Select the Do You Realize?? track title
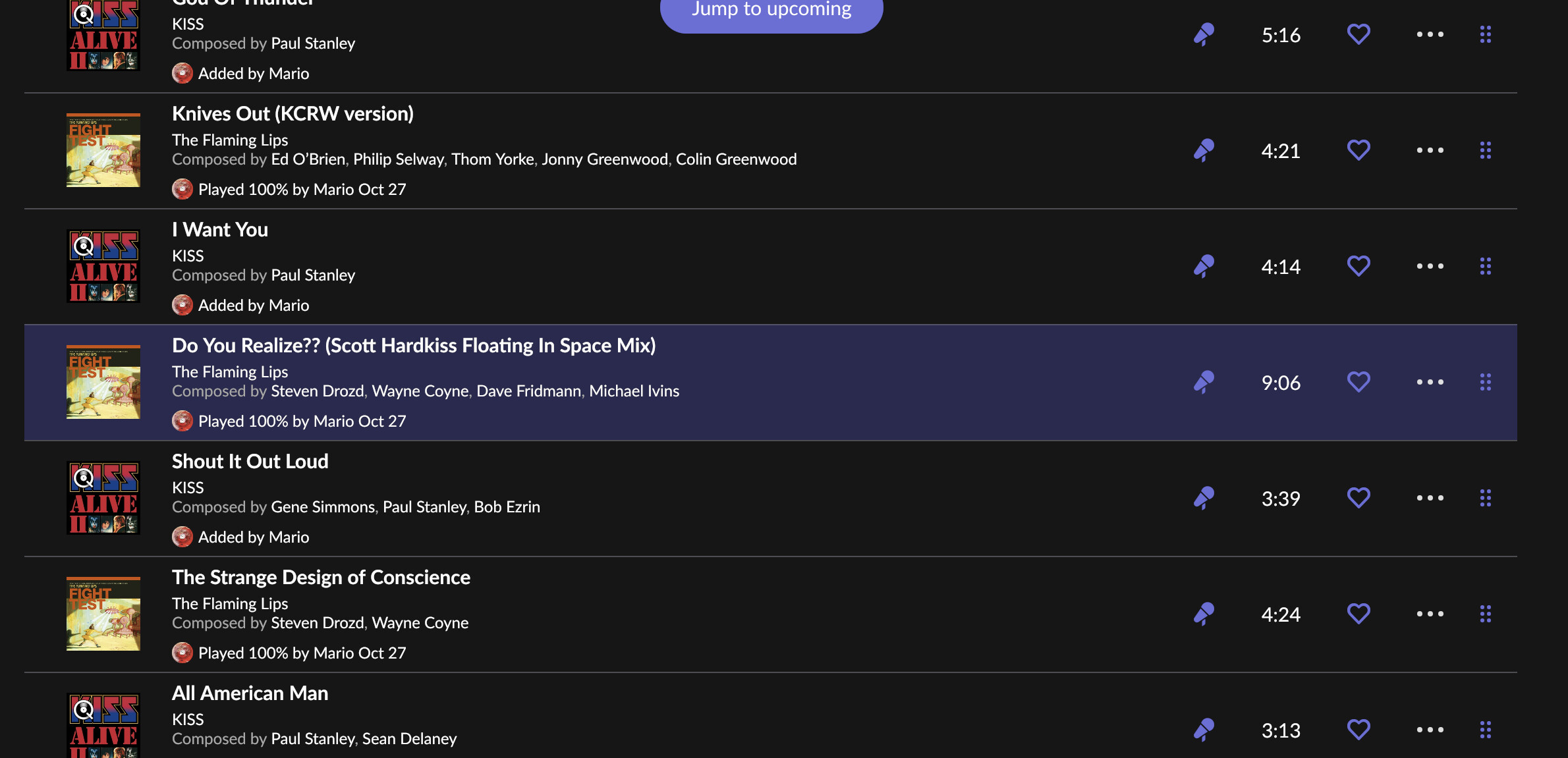The image size is (1568, 758). (414, 346)
